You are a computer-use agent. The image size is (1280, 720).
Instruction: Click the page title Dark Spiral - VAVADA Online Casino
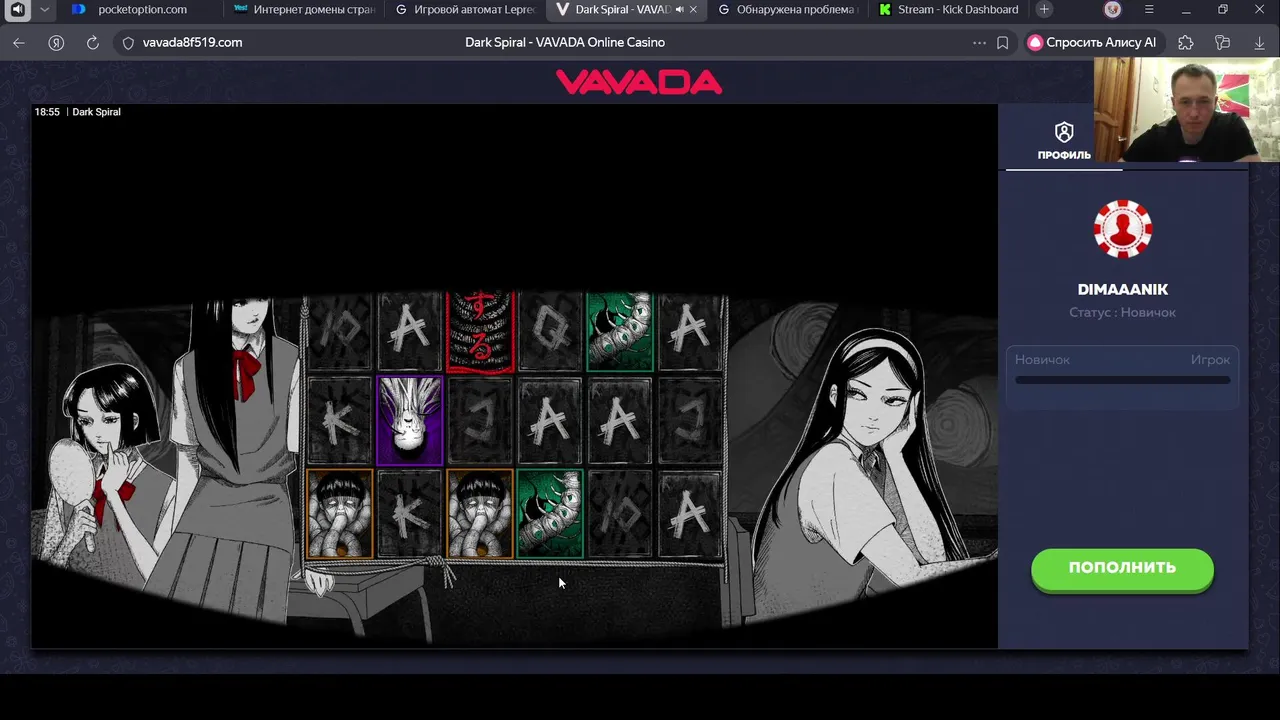(565, 42)
